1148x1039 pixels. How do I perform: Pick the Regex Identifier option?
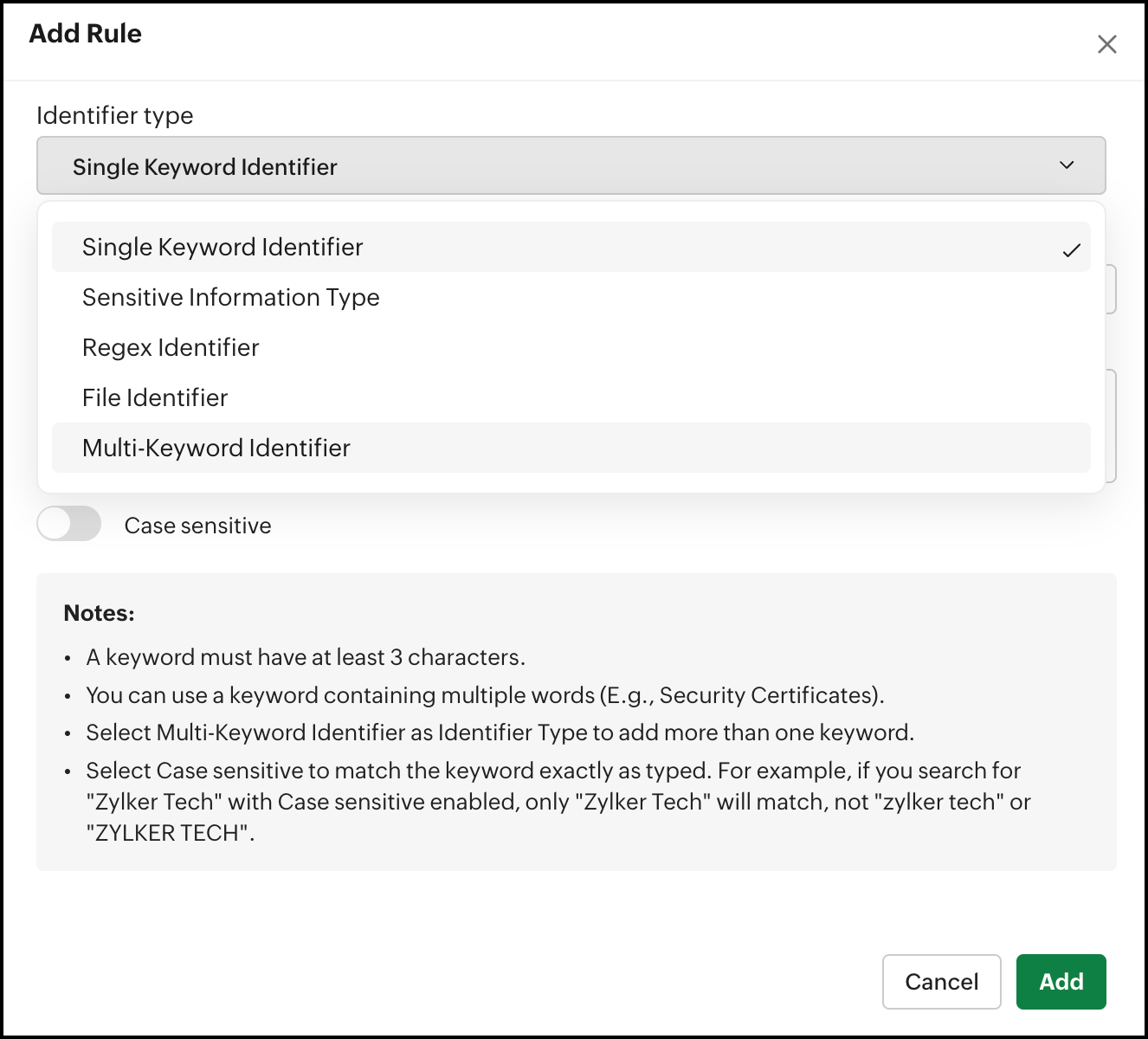[171, 348]
